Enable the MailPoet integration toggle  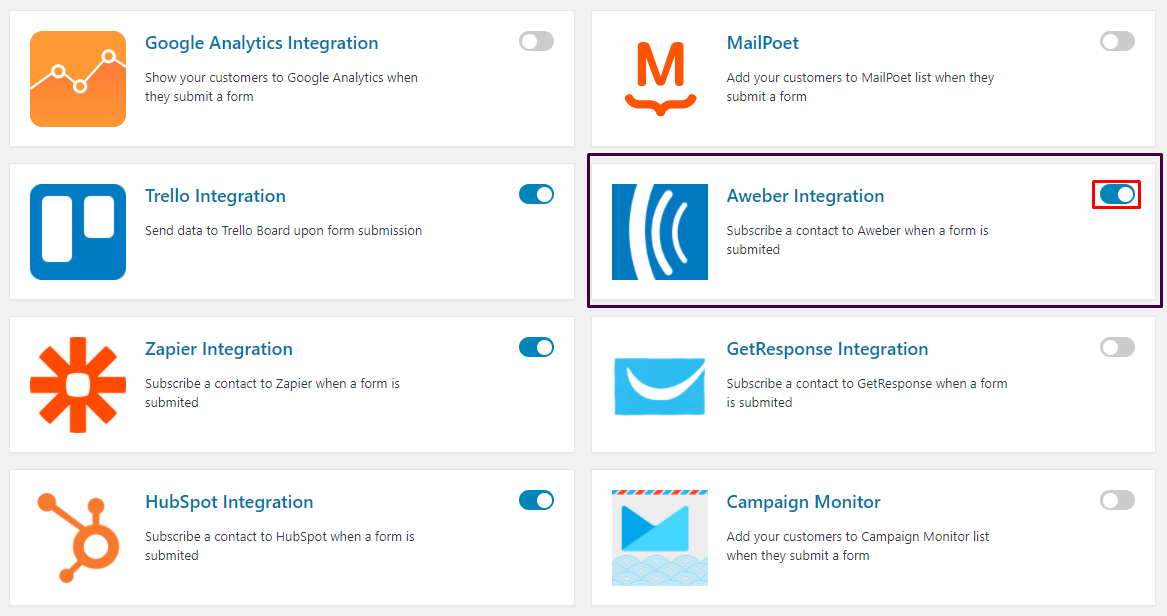tap(1116, 41)
